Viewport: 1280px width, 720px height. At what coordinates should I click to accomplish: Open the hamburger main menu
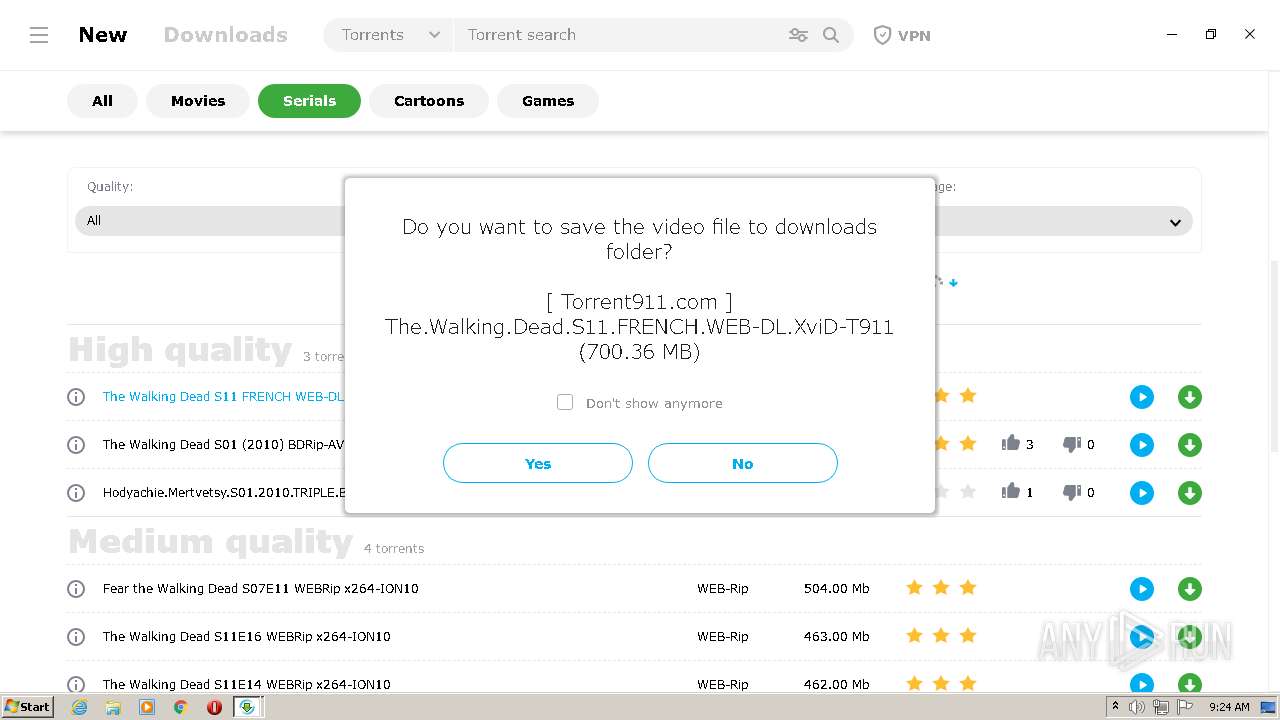coord(39,35)
